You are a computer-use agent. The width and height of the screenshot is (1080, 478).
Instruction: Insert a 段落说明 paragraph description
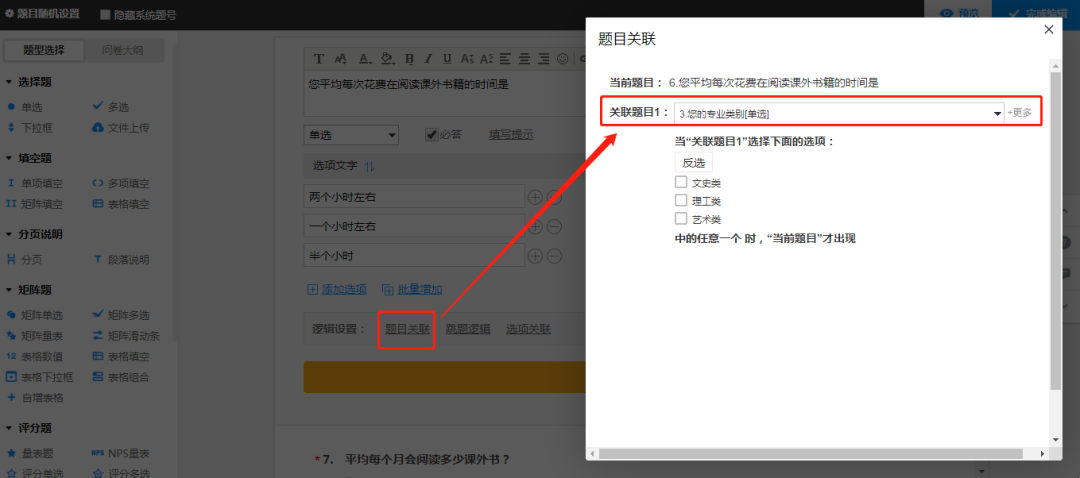[121, 260]
